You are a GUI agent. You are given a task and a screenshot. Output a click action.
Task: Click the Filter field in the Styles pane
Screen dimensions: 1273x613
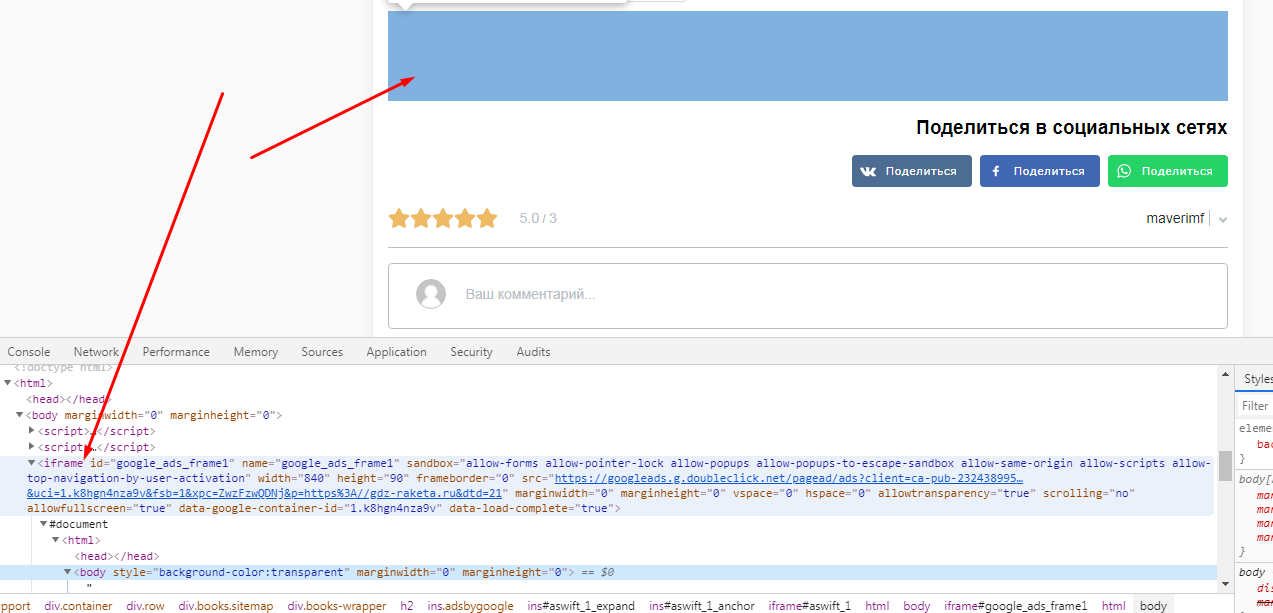pyautogui.click(x=1256, y=406)
